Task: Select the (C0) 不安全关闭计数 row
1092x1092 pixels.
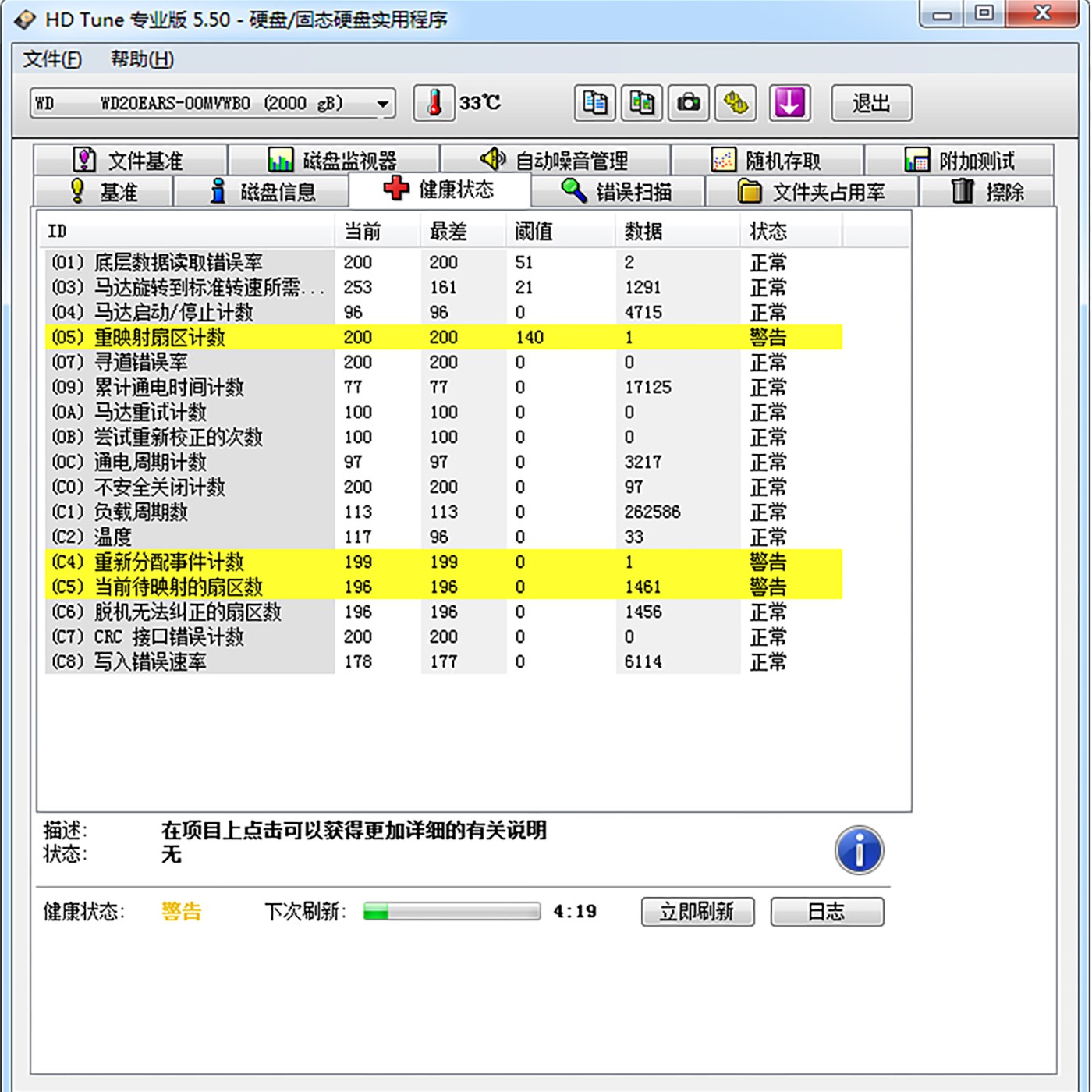Action: point(444,487)
